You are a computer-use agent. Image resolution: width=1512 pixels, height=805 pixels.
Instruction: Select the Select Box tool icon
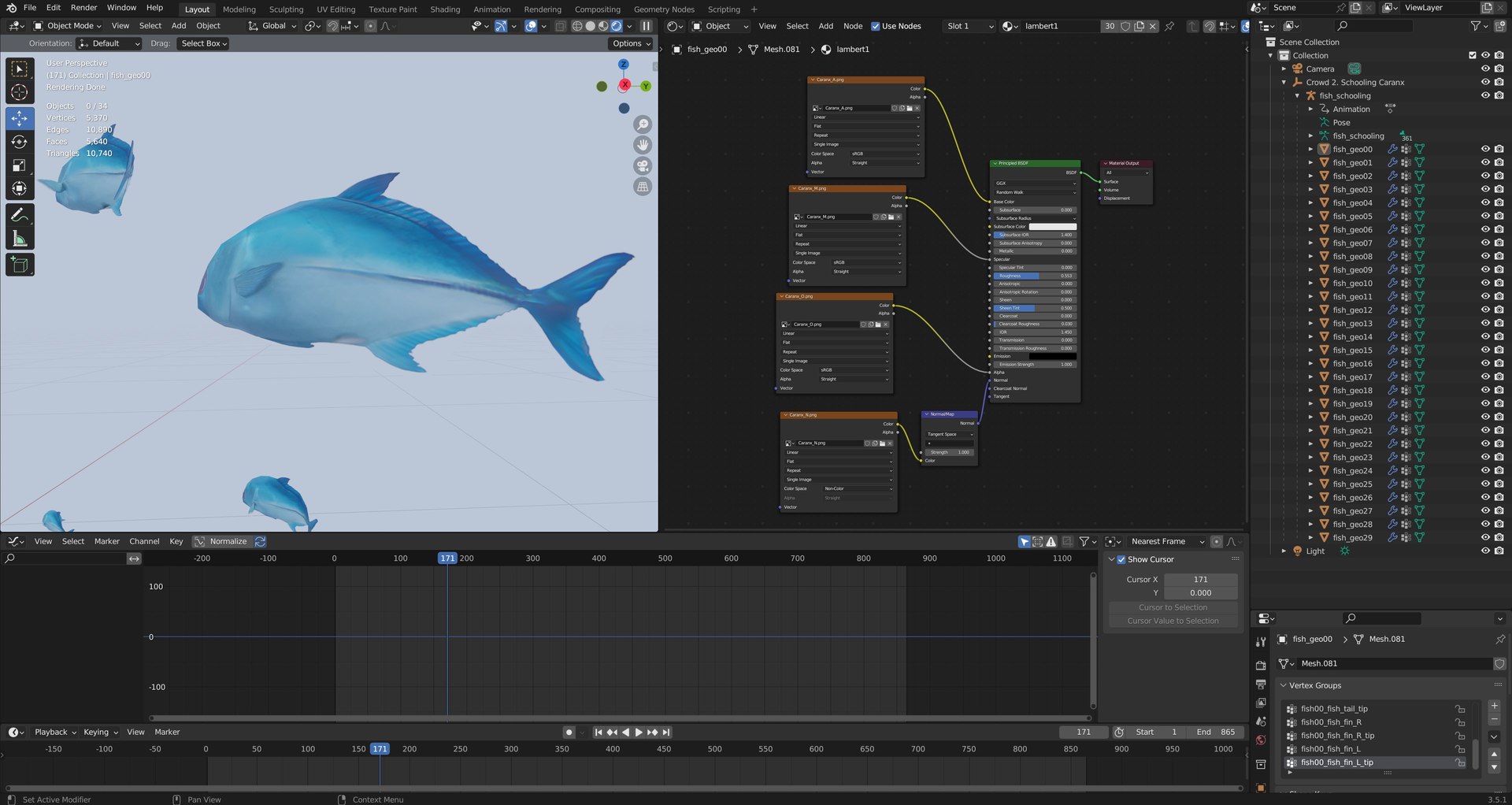pos(20,69)
